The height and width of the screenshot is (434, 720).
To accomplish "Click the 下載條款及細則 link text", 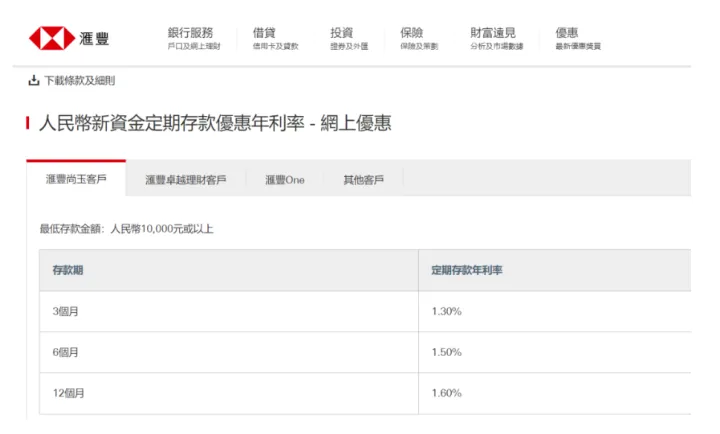I will point(79,80).
